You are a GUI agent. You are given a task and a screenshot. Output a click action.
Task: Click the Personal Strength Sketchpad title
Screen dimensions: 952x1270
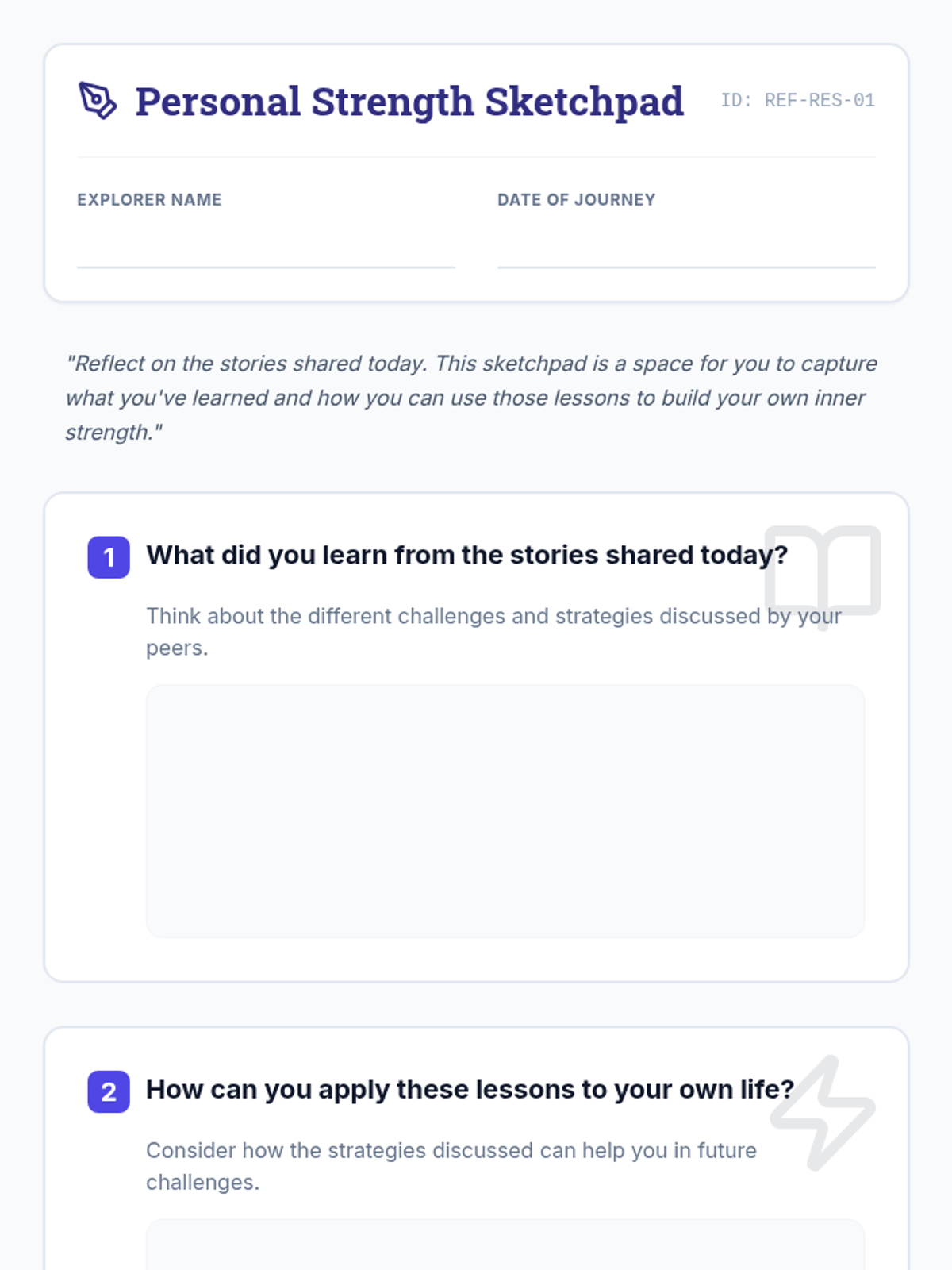click(409, 102)
